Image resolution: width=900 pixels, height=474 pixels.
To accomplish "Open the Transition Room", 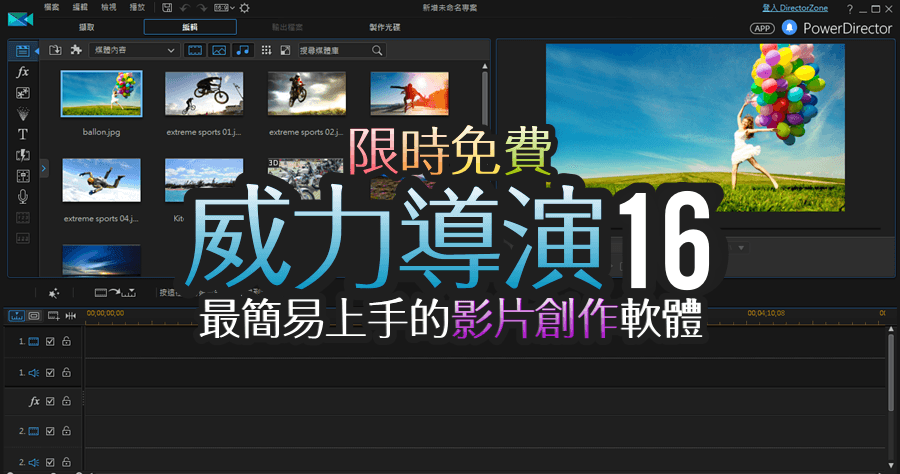I will [22, 155].
